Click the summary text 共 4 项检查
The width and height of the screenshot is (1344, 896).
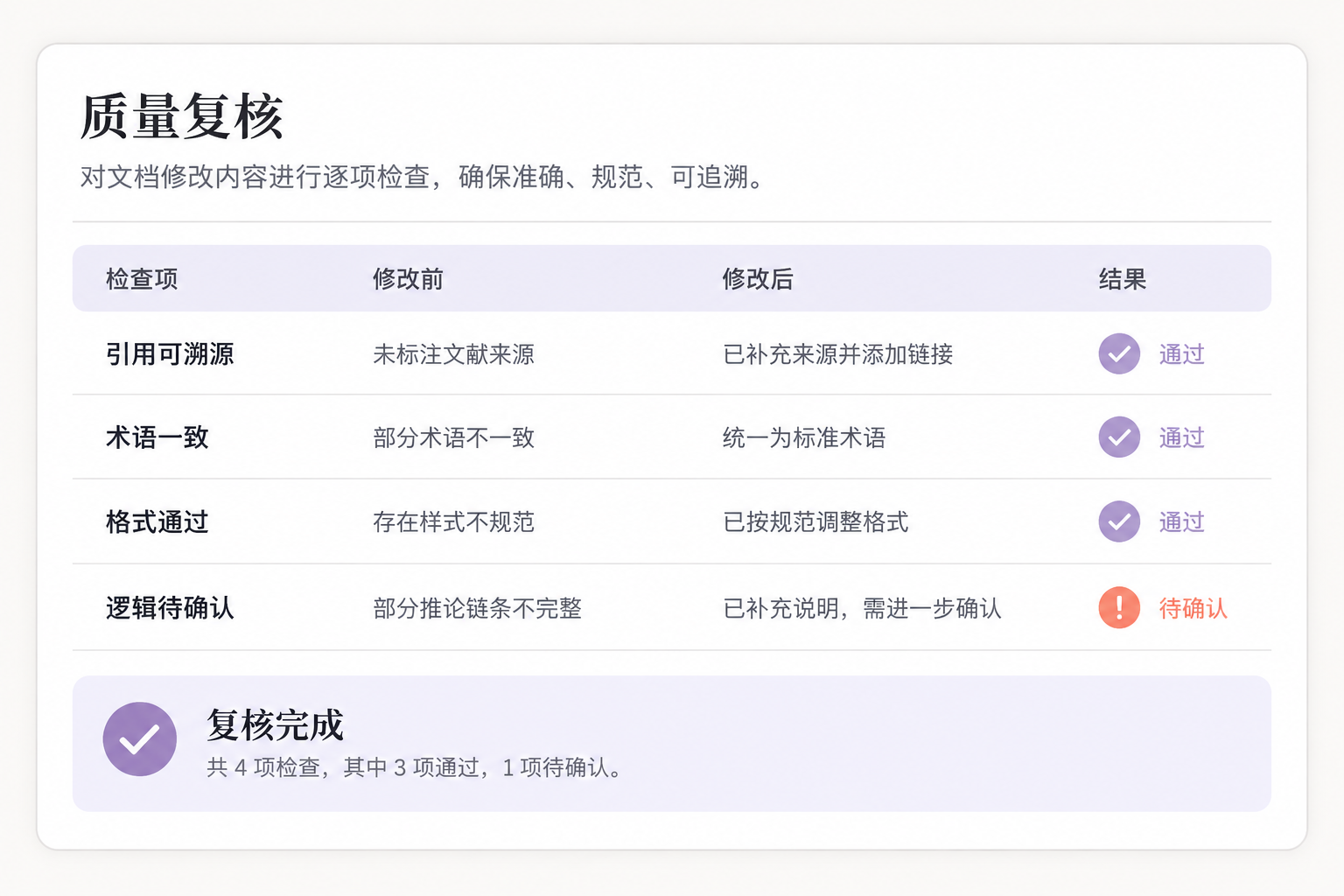tap(263, 767)
